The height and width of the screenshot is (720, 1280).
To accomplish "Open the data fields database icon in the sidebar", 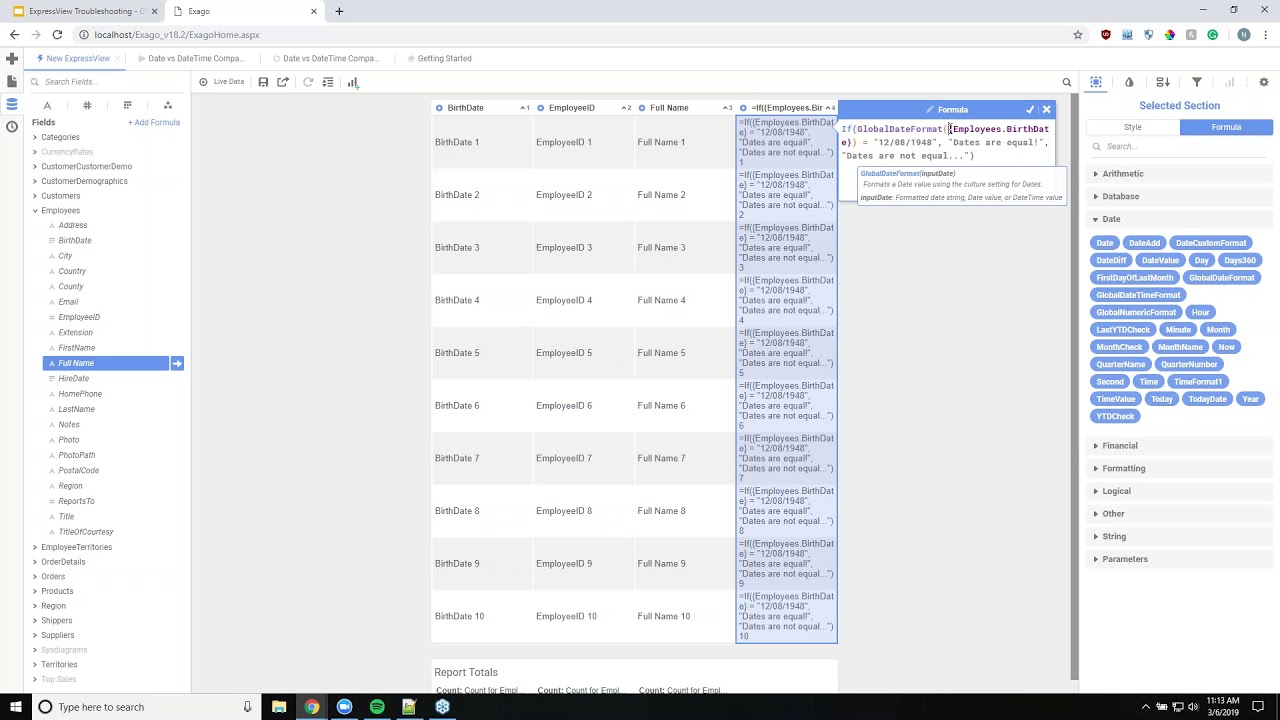I will tap(12, 104).
